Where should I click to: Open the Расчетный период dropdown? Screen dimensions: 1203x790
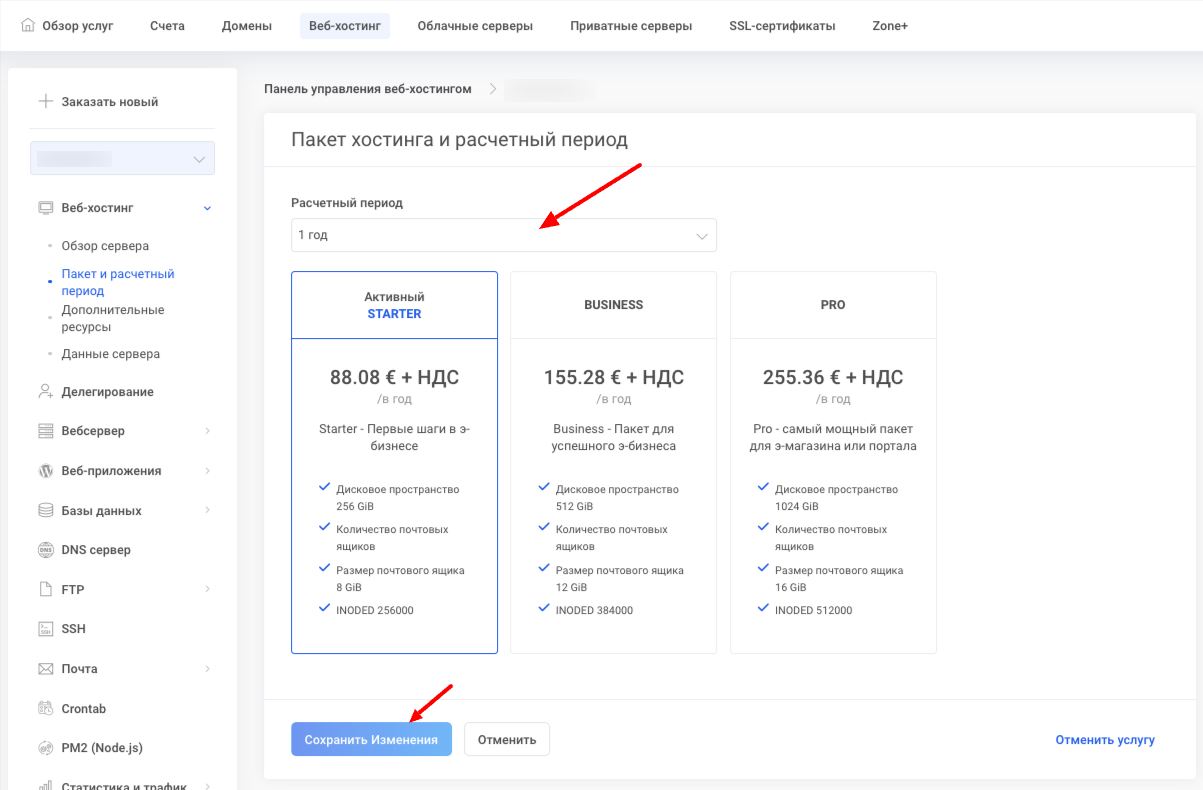tap(503, 235)
